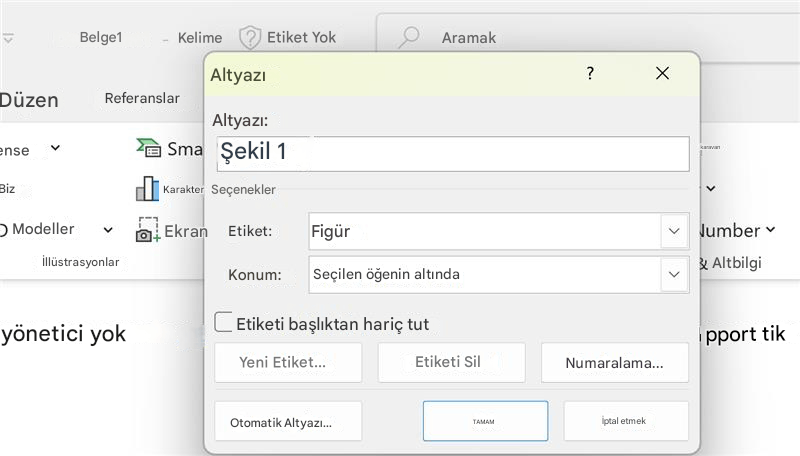800x456 pixels.
Task: Close the Altyazı dialog with X
Action: [x=662, y=73]
